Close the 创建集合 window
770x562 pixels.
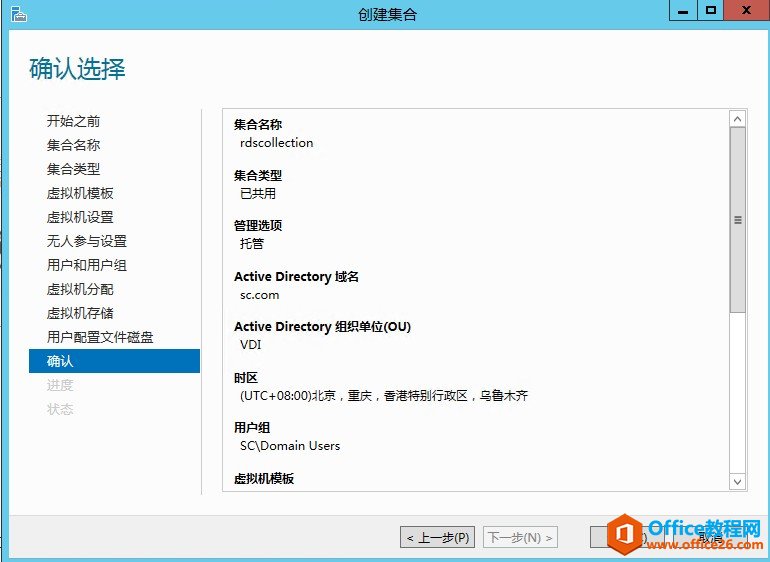click(746, 10)
